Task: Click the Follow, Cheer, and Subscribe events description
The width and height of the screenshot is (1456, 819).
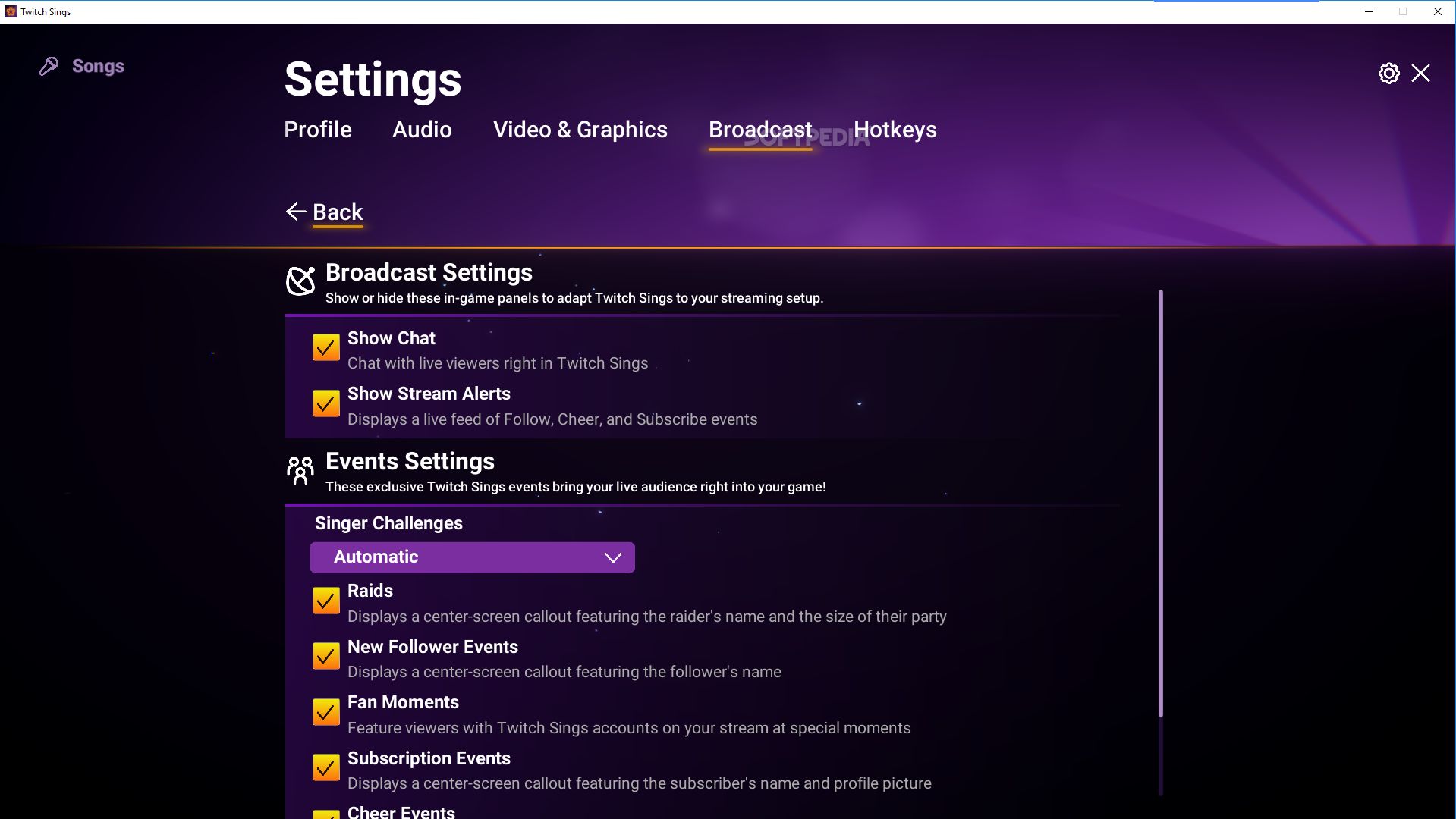Action: [552, 419]
